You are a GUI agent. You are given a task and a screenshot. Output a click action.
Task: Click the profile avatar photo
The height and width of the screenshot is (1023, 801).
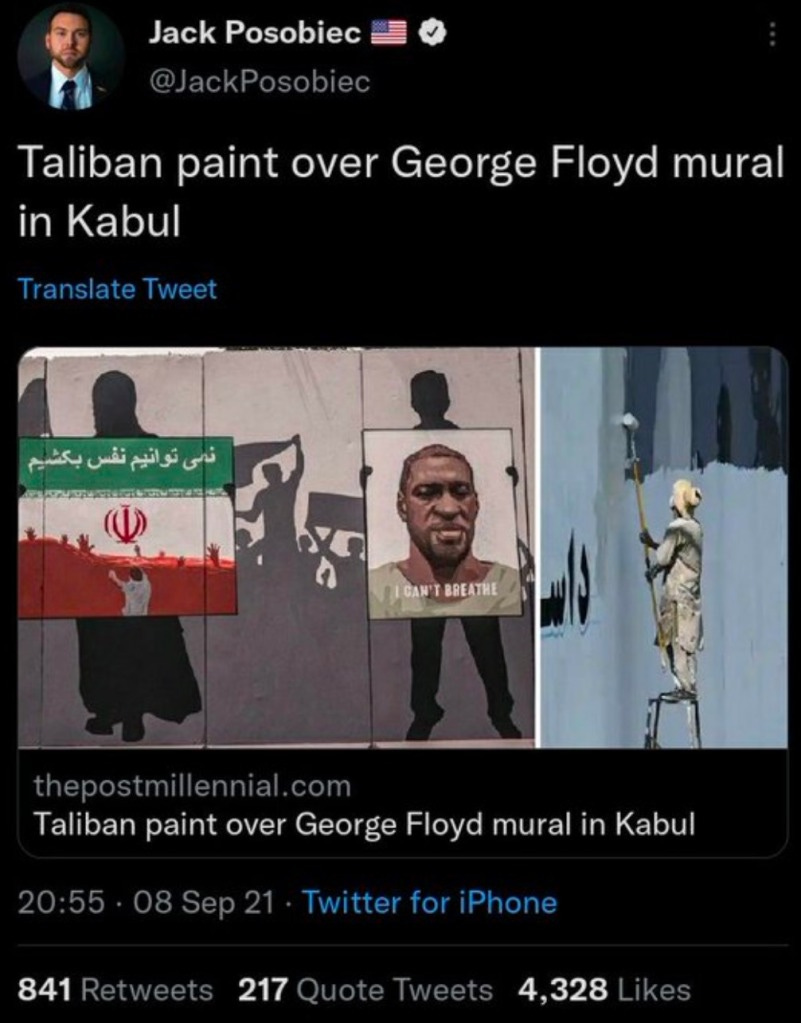[x=70, y=57]
